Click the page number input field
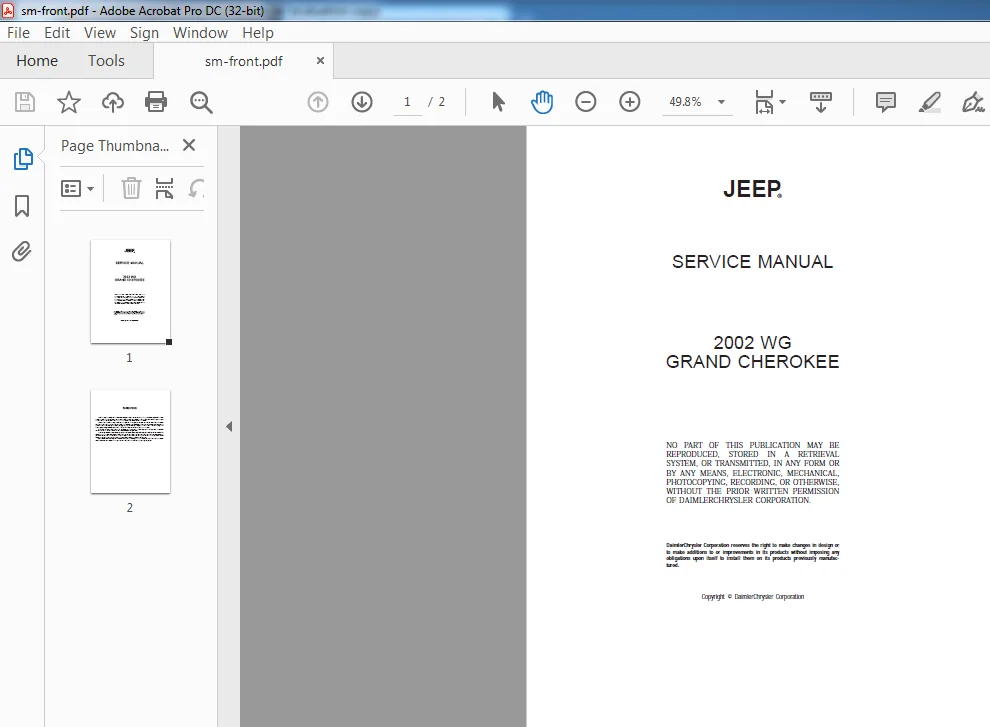990x727 pixels. tap(407, 102)
